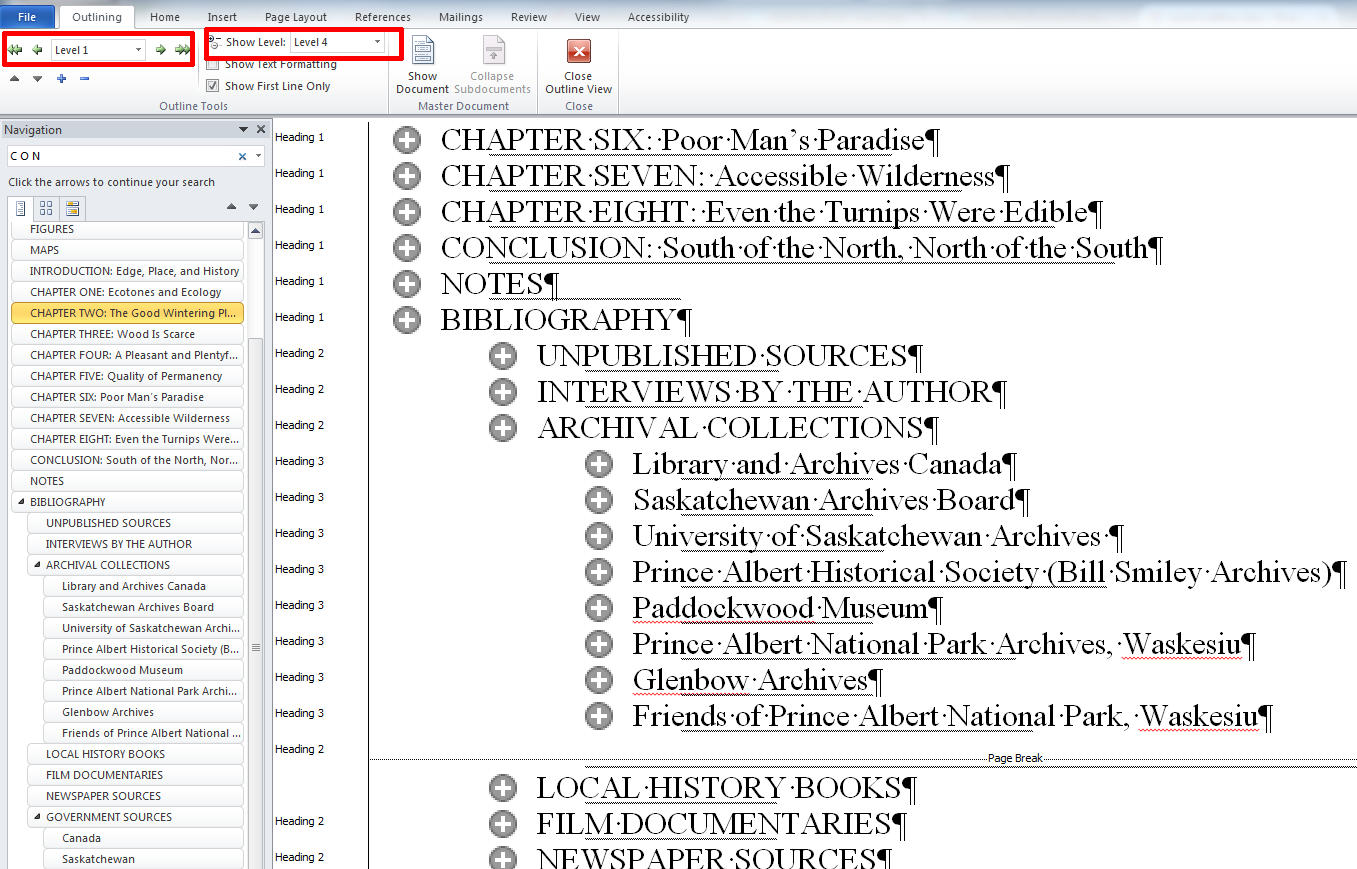Open the File tab
Image resolution: width=1357 pixels, height=869 pixels.
(x=27, y=17)
